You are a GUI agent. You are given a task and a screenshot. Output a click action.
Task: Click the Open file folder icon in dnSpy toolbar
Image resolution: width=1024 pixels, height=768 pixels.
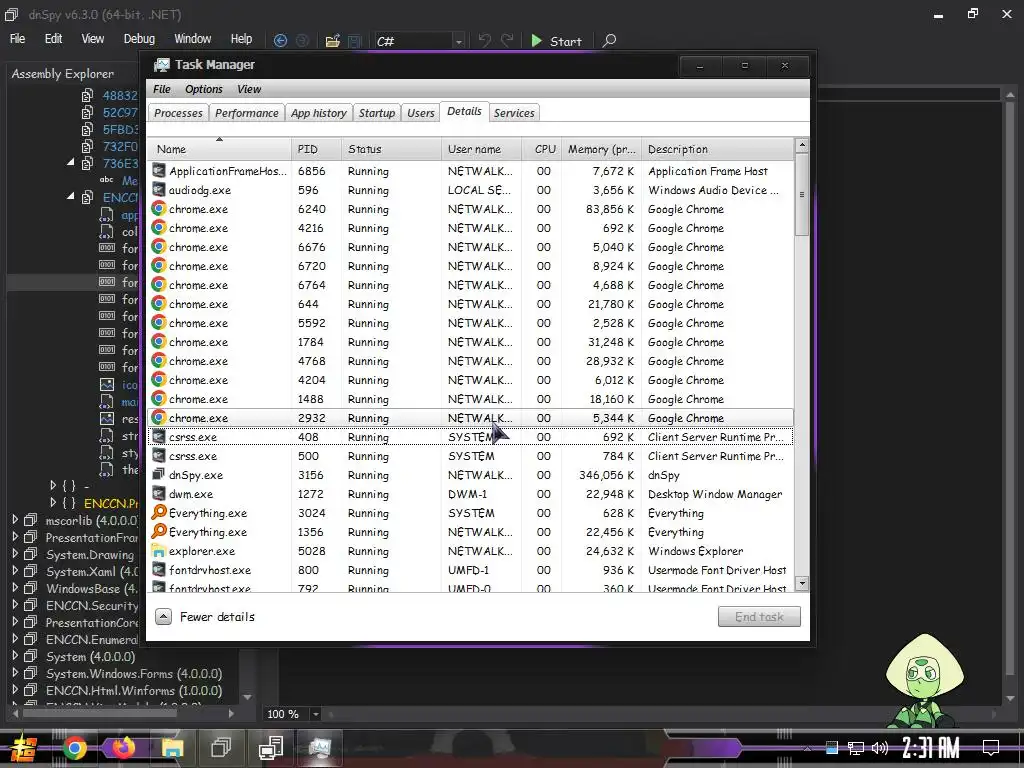pos(332,41)
